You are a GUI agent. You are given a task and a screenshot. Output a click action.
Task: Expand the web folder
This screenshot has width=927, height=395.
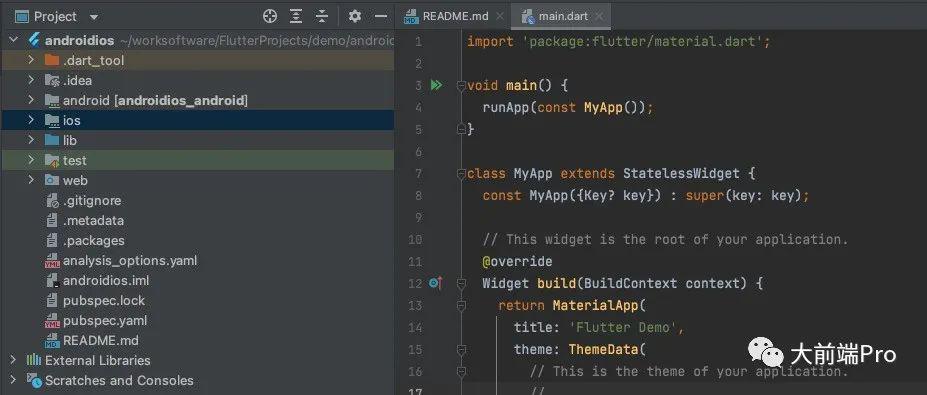click(x=31, y=180)
